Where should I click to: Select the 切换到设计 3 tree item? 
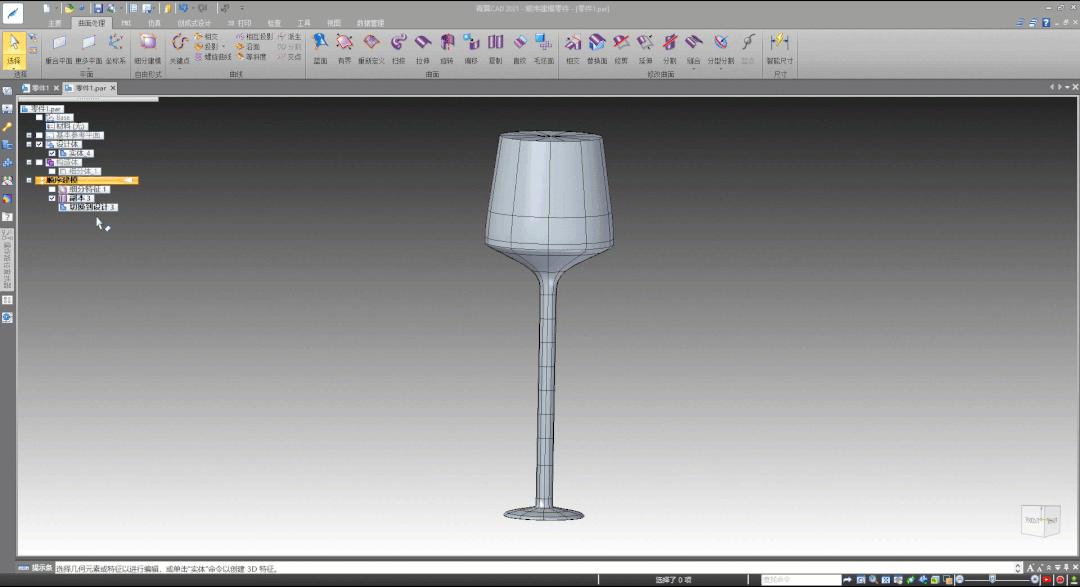pos(88,207)
